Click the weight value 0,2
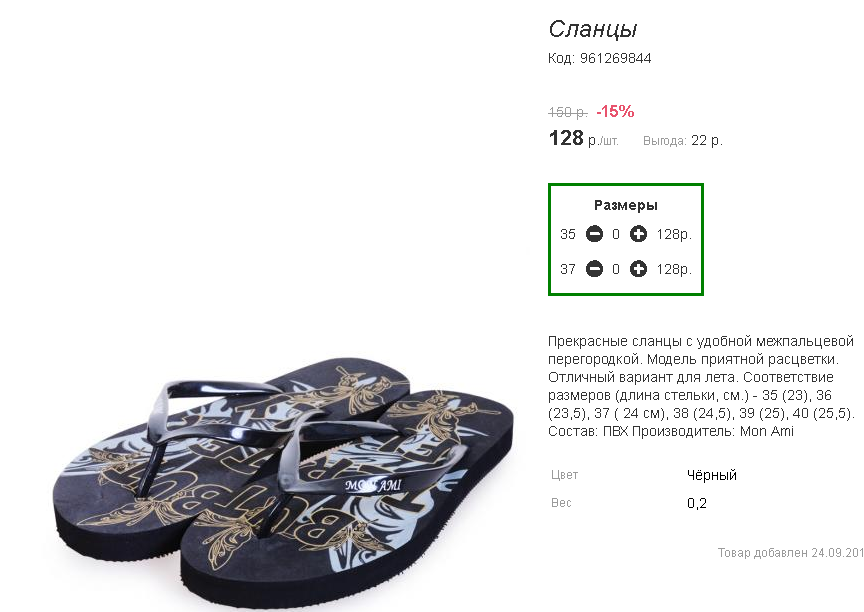 [696, 503]
